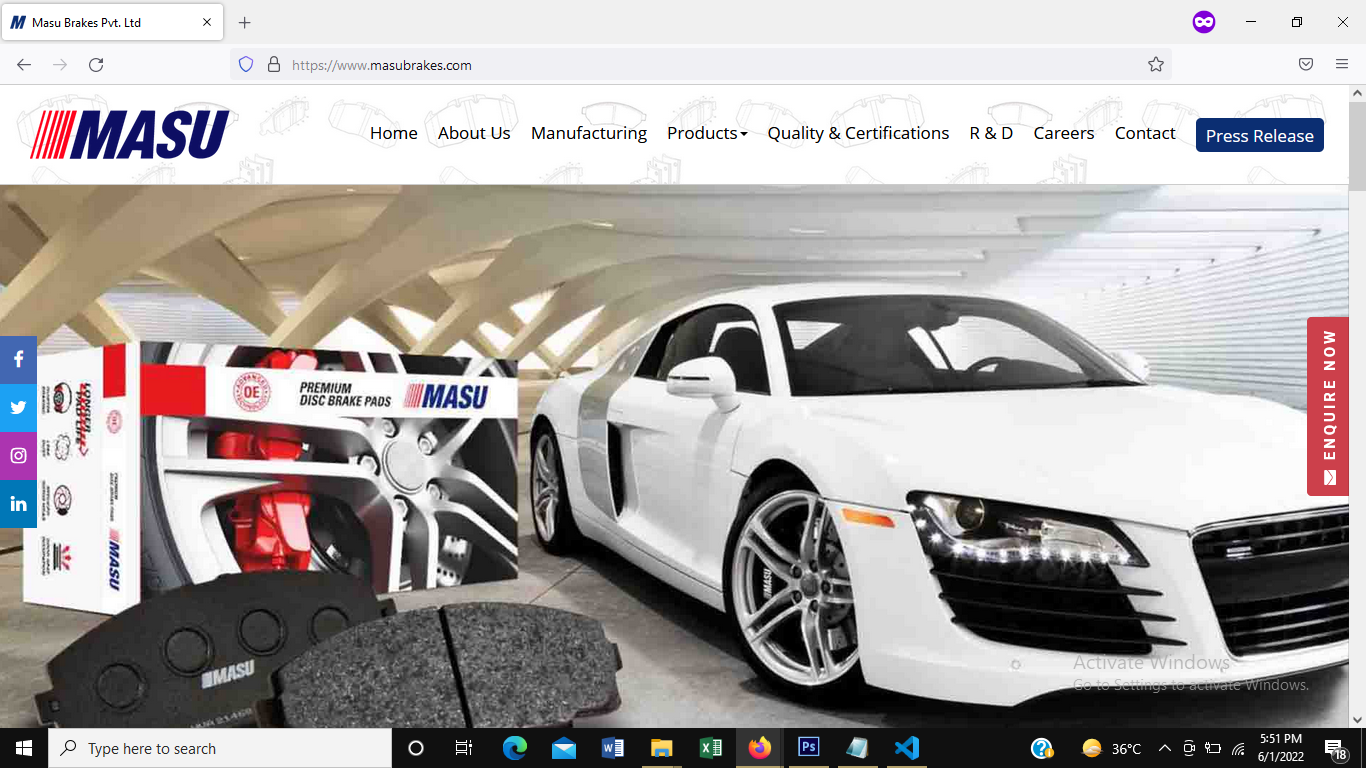Viewport: 1366px width, 768px height.
Task: Open a new tab with plus button
Action: [x=245, y=22]
